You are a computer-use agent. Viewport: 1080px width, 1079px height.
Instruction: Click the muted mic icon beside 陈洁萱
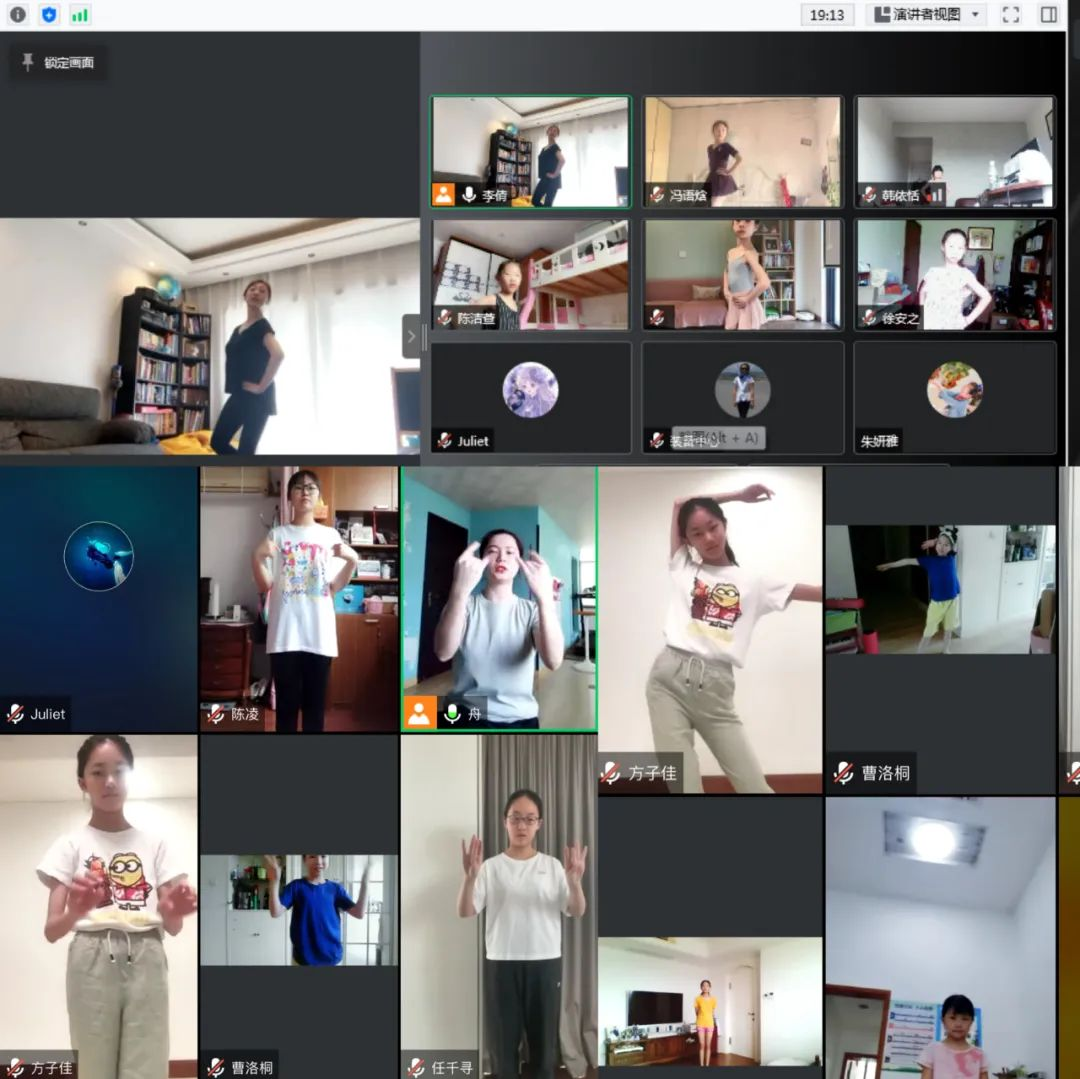click(444, 317)
